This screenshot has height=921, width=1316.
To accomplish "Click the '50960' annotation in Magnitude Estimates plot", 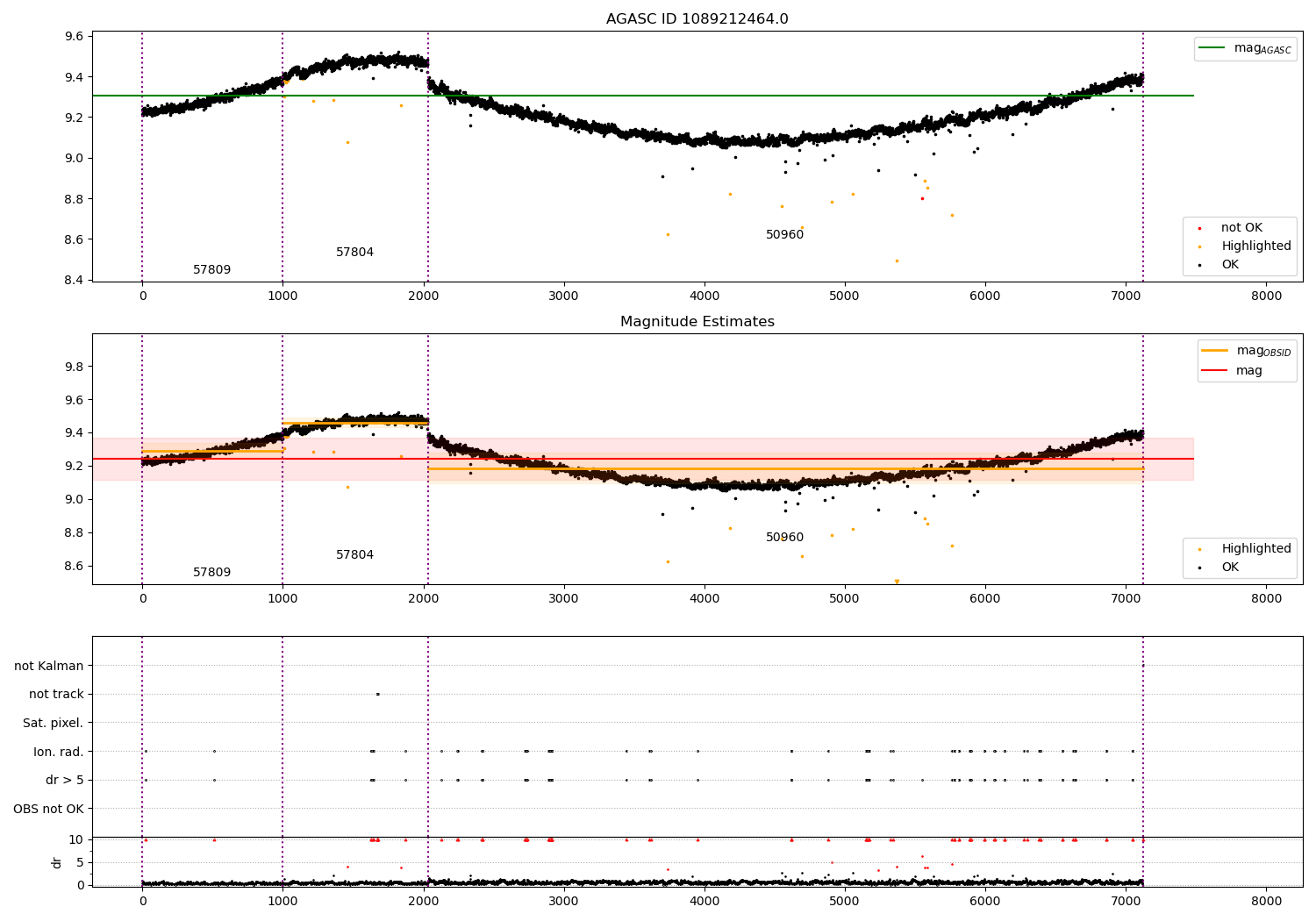I will pyautogui.click(x=784, y=538).
